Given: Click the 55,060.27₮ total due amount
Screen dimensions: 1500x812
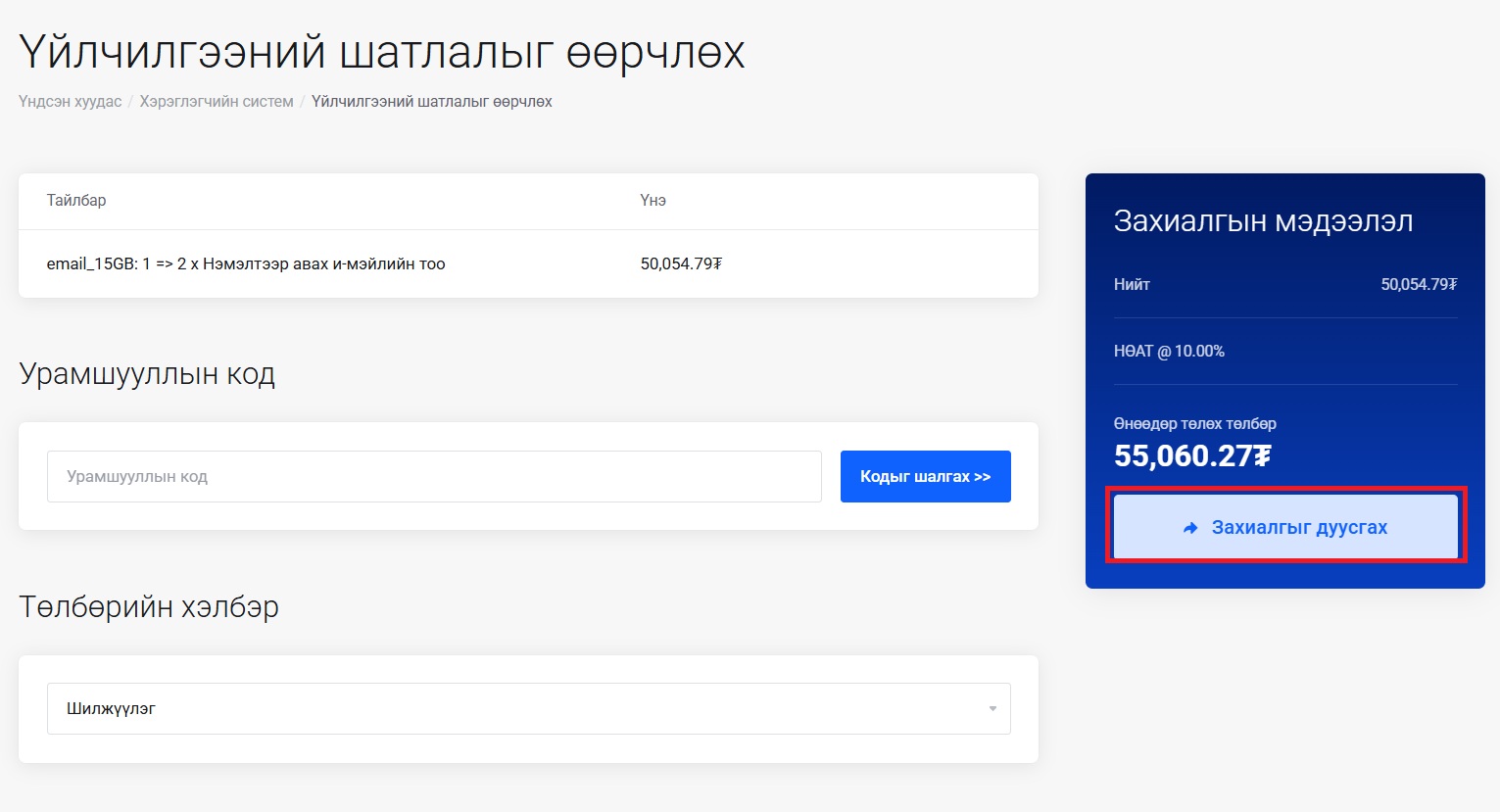Looking at the screenshot, I should coord(1192,456).
